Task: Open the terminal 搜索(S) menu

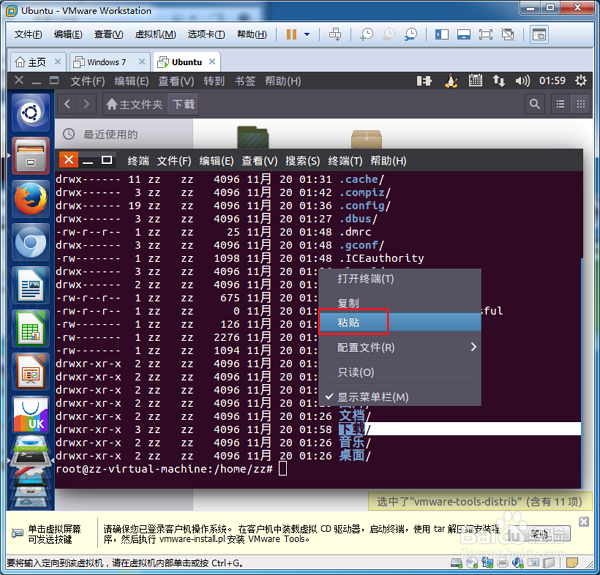Action: (x=302, y=161)
